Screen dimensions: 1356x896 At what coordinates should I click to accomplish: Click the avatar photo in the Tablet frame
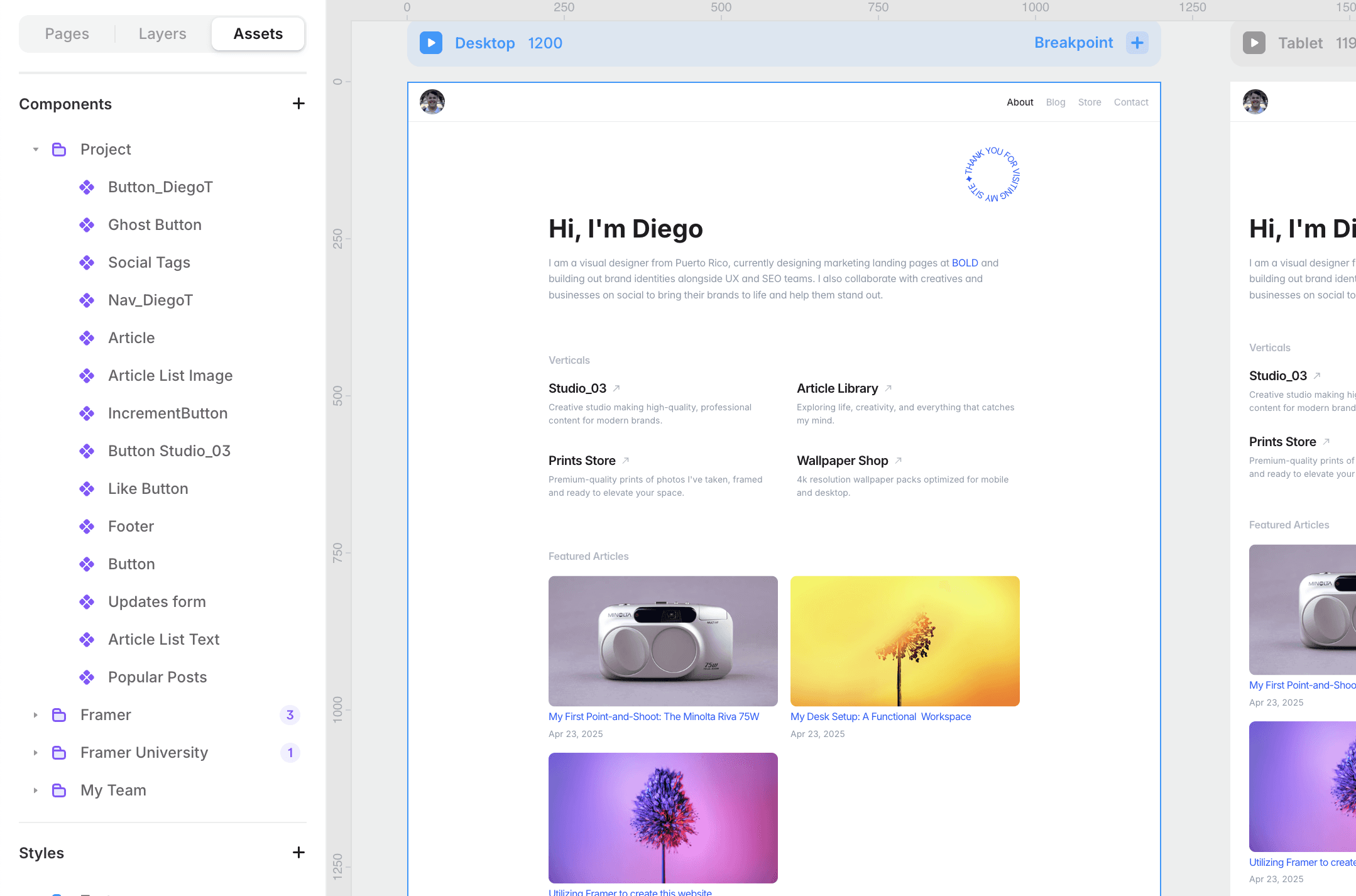pos(1255,102)
